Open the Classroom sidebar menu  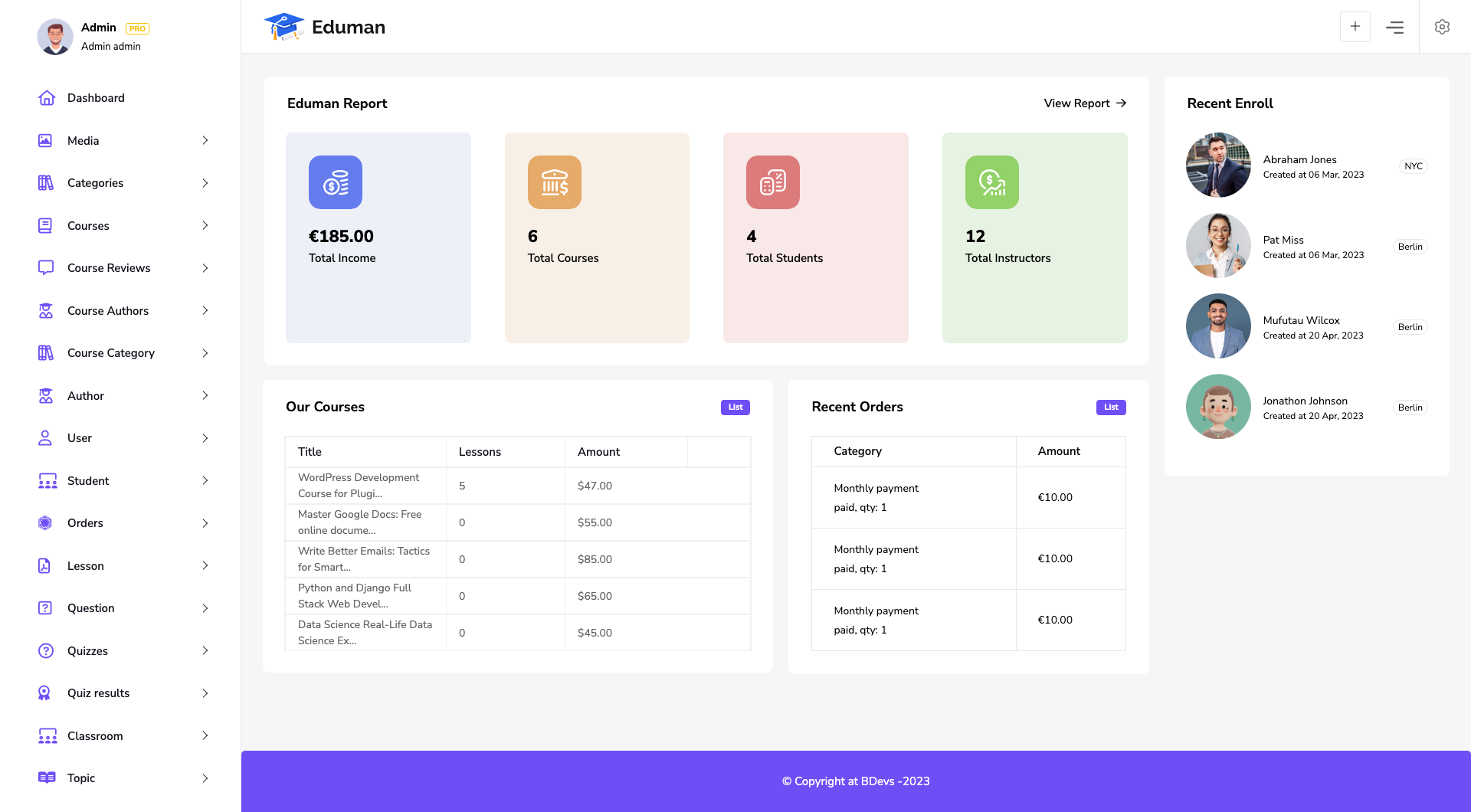click(x=95, y=735)
